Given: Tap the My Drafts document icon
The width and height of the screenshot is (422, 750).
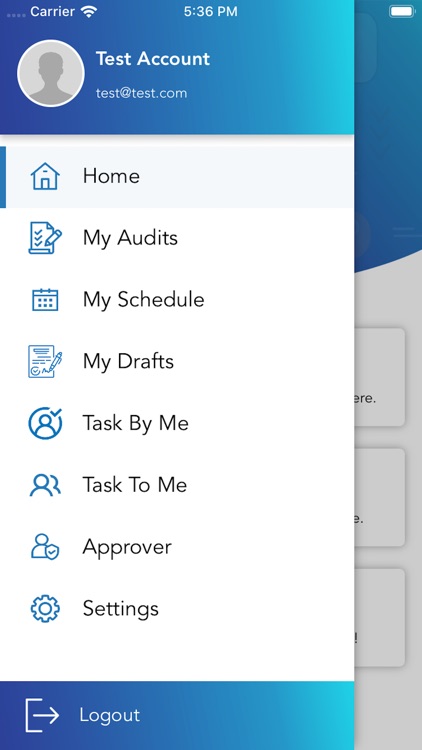Looking at the screenshot, I should click(x=45, y=362).
